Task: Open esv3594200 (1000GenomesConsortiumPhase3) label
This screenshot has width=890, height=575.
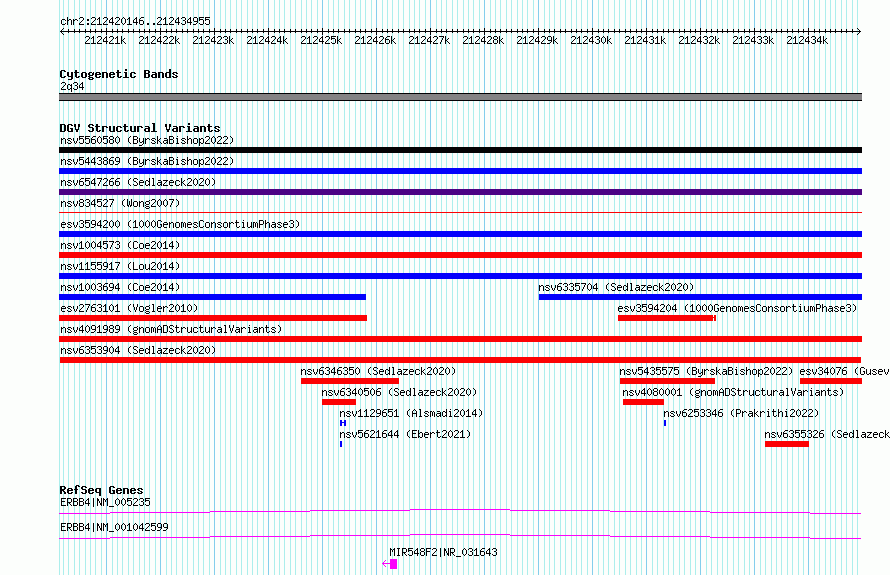Action: click(180, 224)
